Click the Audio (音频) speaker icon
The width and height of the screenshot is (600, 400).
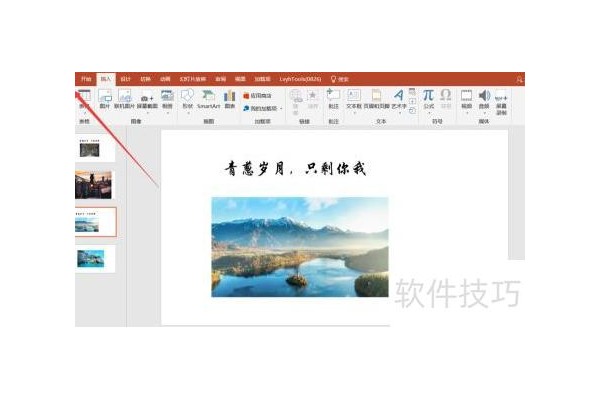(484, 95)
